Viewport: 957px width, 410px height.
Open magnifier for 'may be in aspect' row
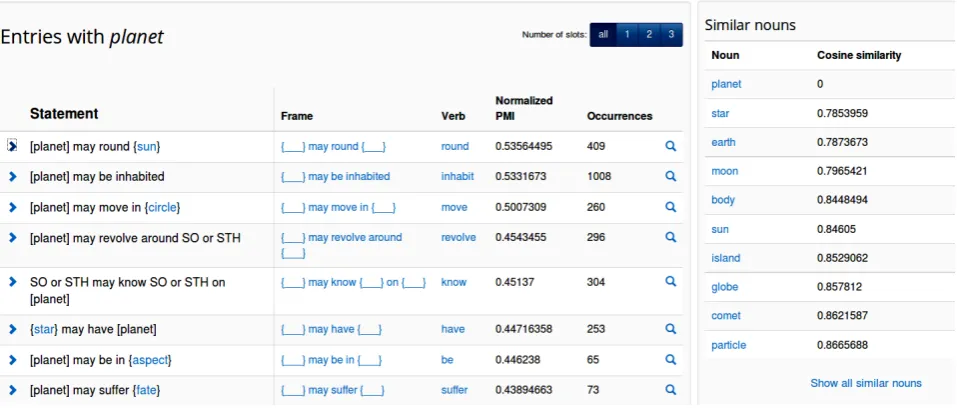click(670, 359)
